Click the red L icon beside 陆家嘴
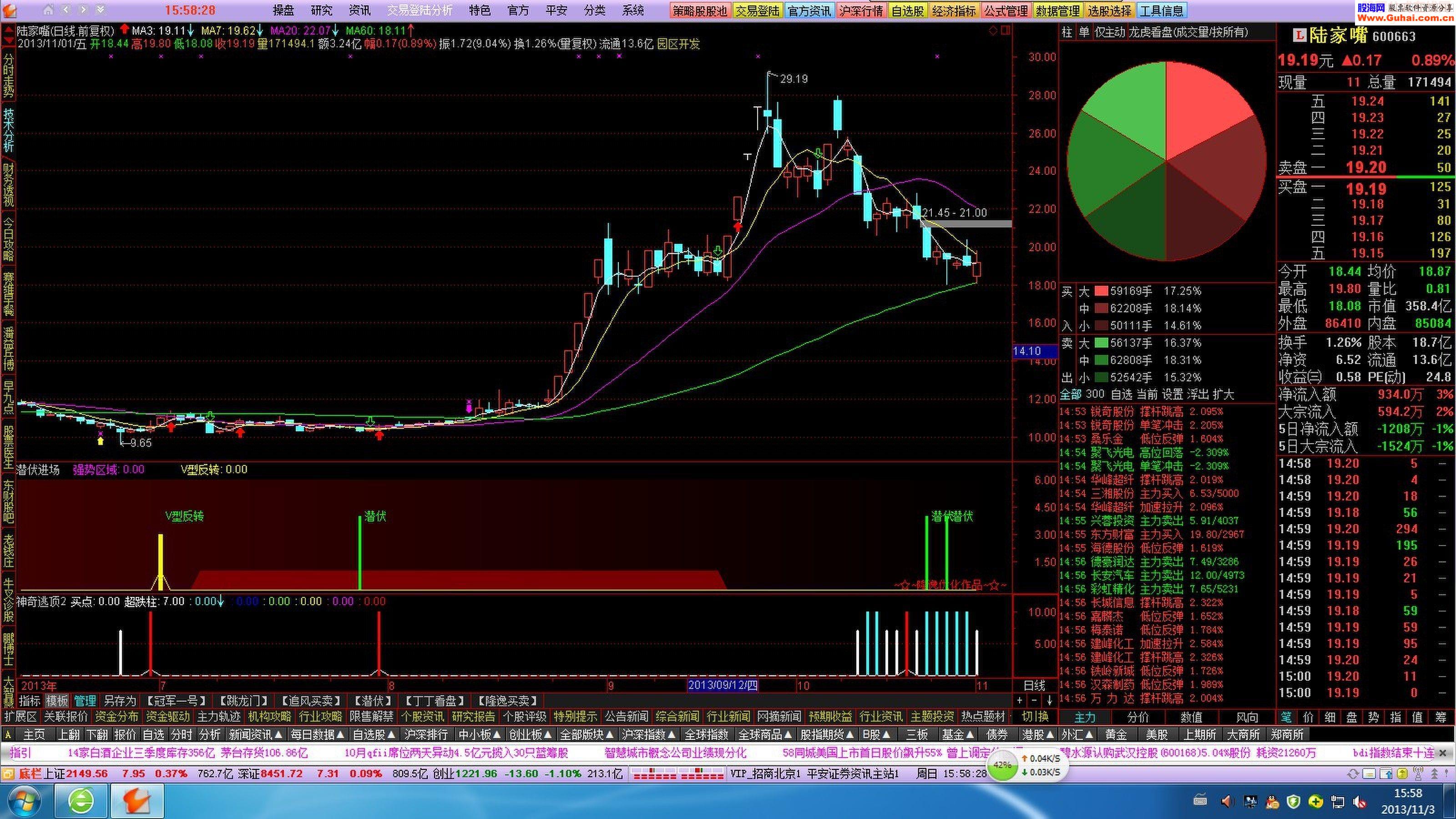 [1299, 36]
